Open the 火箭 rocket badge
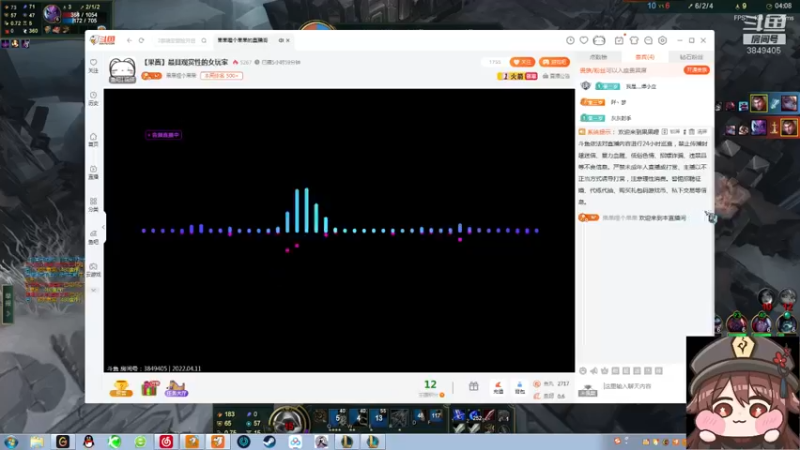The height and width of the screenshot is (450, 800). pyautogui.click(x=517, y=76)
